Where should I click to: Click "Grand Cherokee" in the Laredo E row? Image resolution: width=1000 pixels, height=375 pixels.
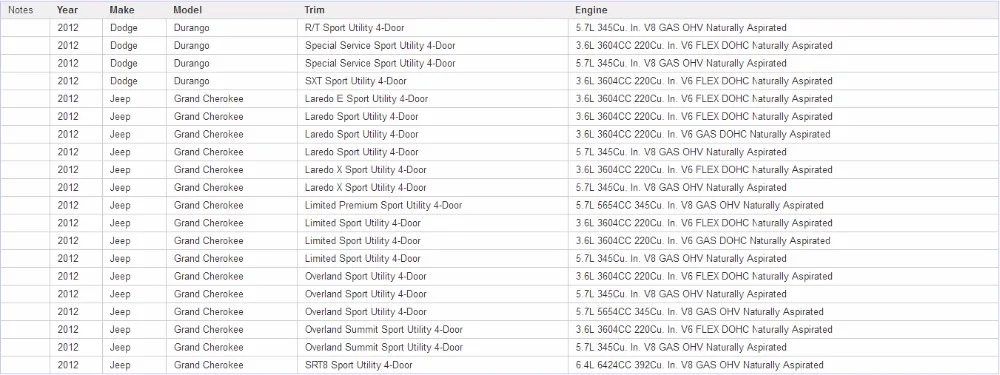click(x=209, y=99)
